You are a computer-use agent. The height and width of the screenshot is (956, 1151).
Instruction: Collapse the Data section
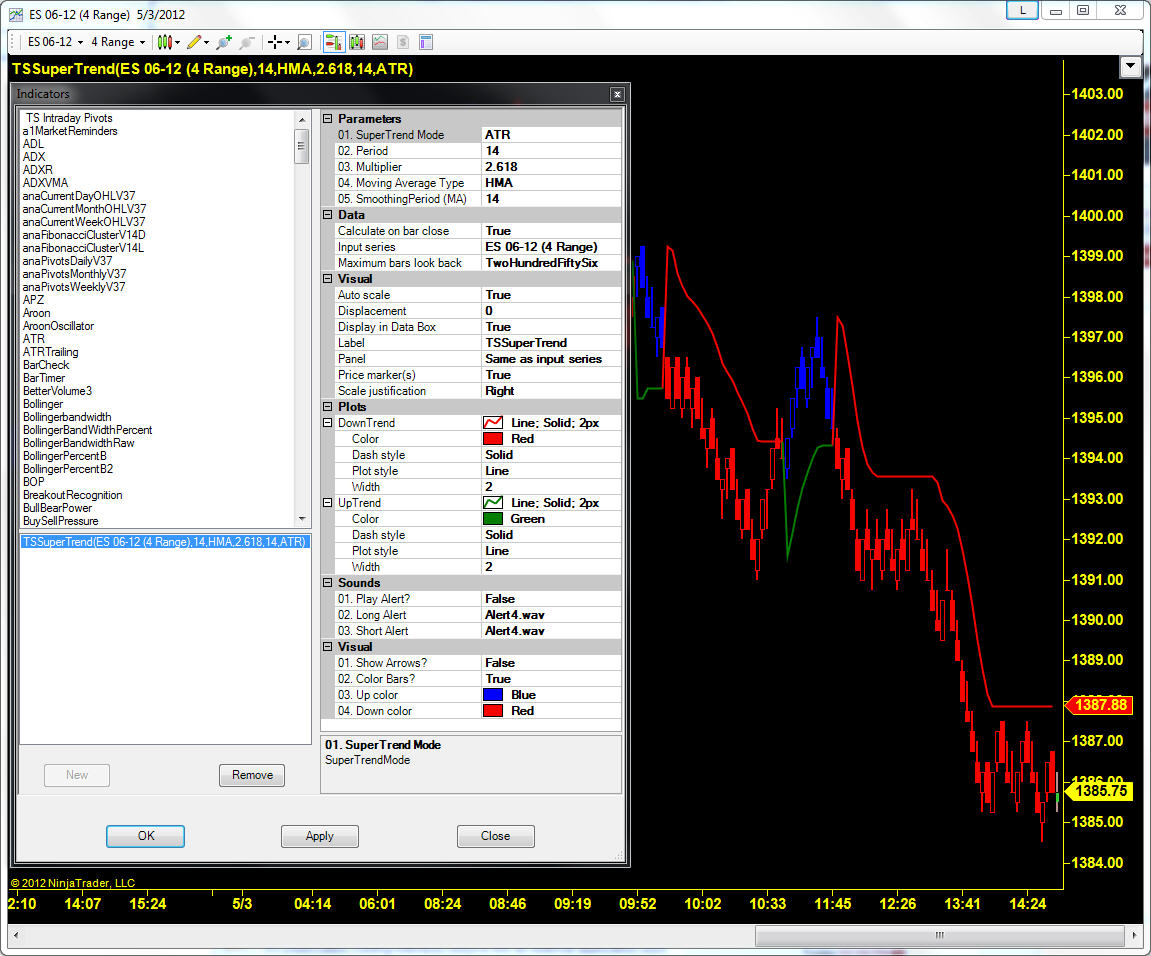(x=328, y=215)
